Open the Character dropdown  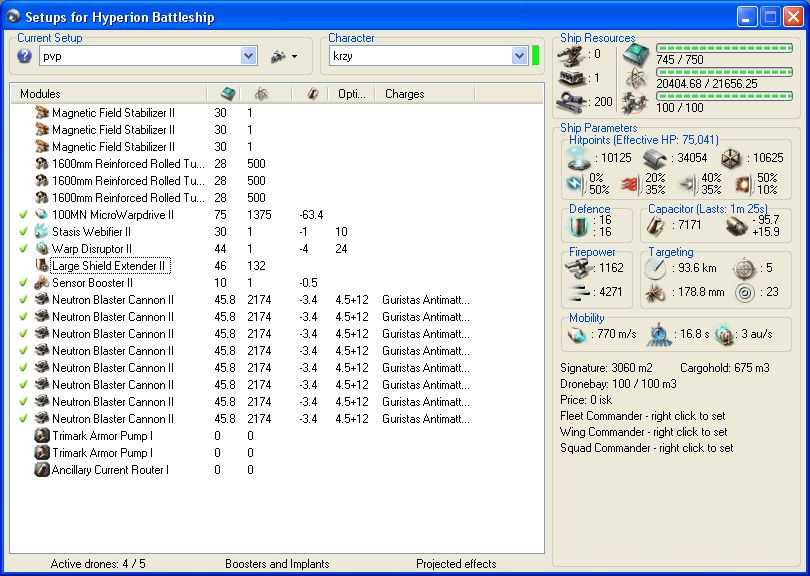[x=519, y=57]
